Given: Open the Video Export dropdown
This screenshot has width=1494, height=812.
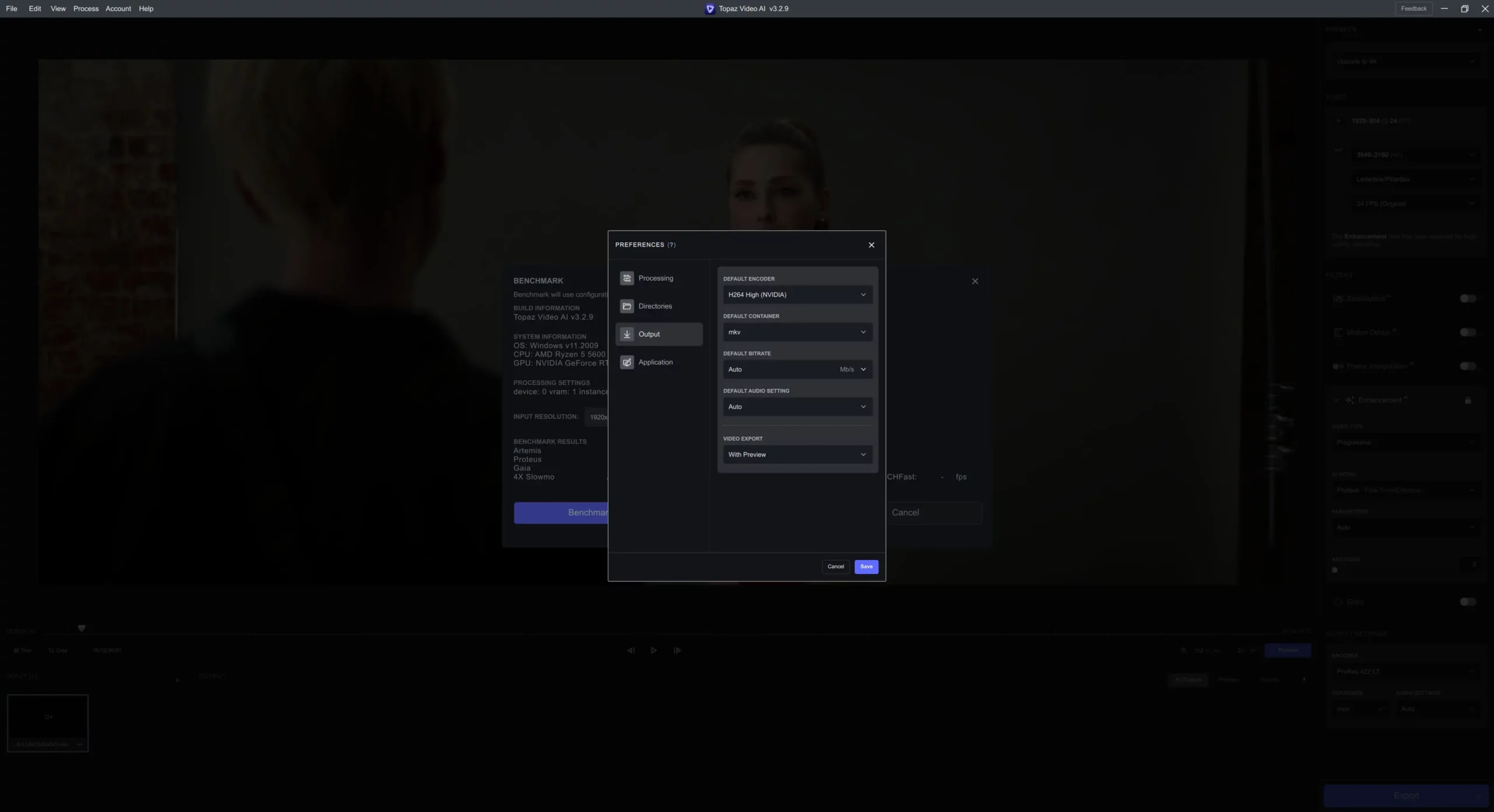Looking at the screenshot, I should [x=797, y=454].
